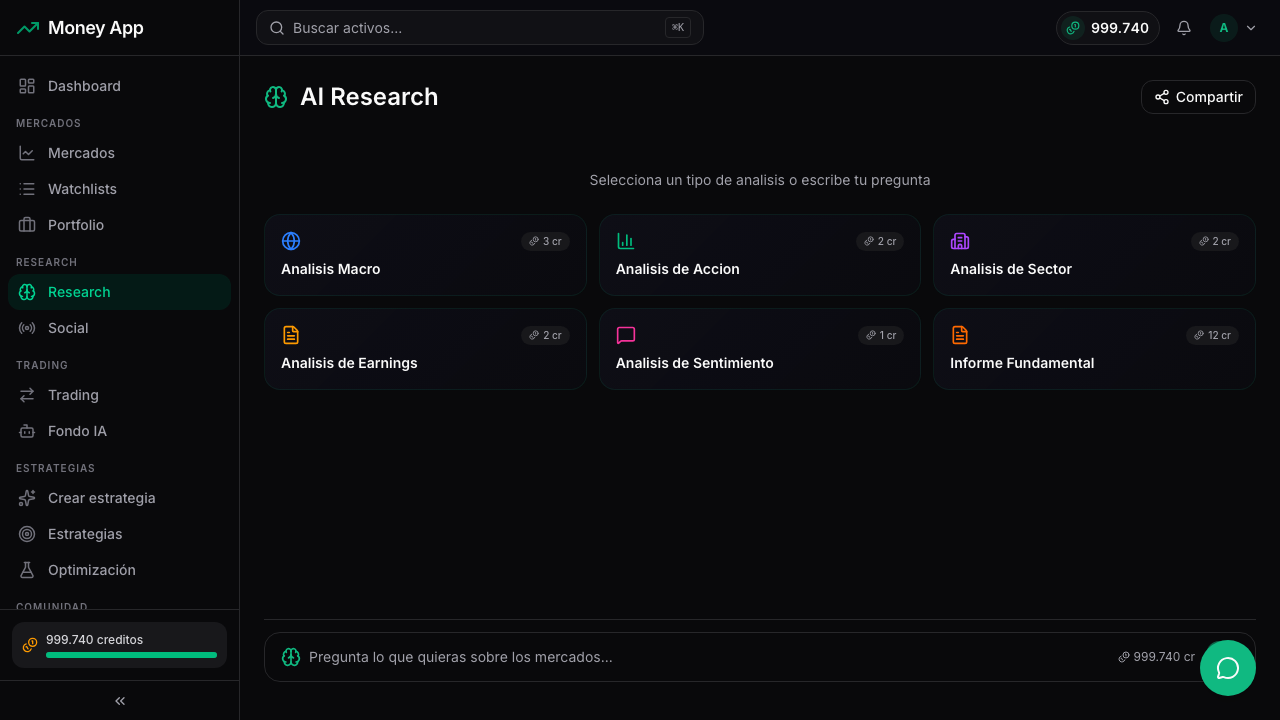Go to Dashboard page
Image resolution: width=1280 pixels, height=720 pixels.
pos(119,86)
